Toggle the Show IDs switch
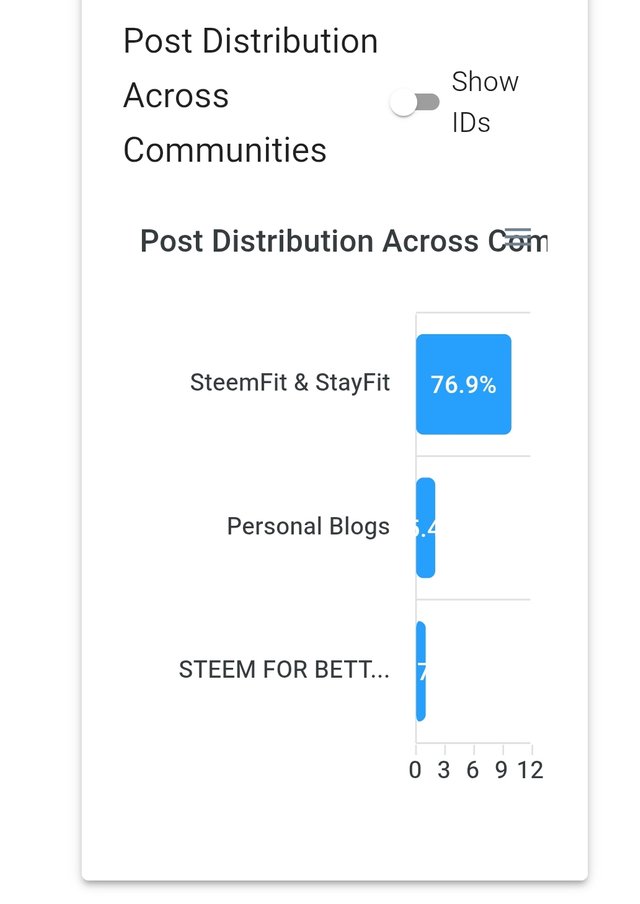Viewport: 640px width, 904px height. point(415,103)
